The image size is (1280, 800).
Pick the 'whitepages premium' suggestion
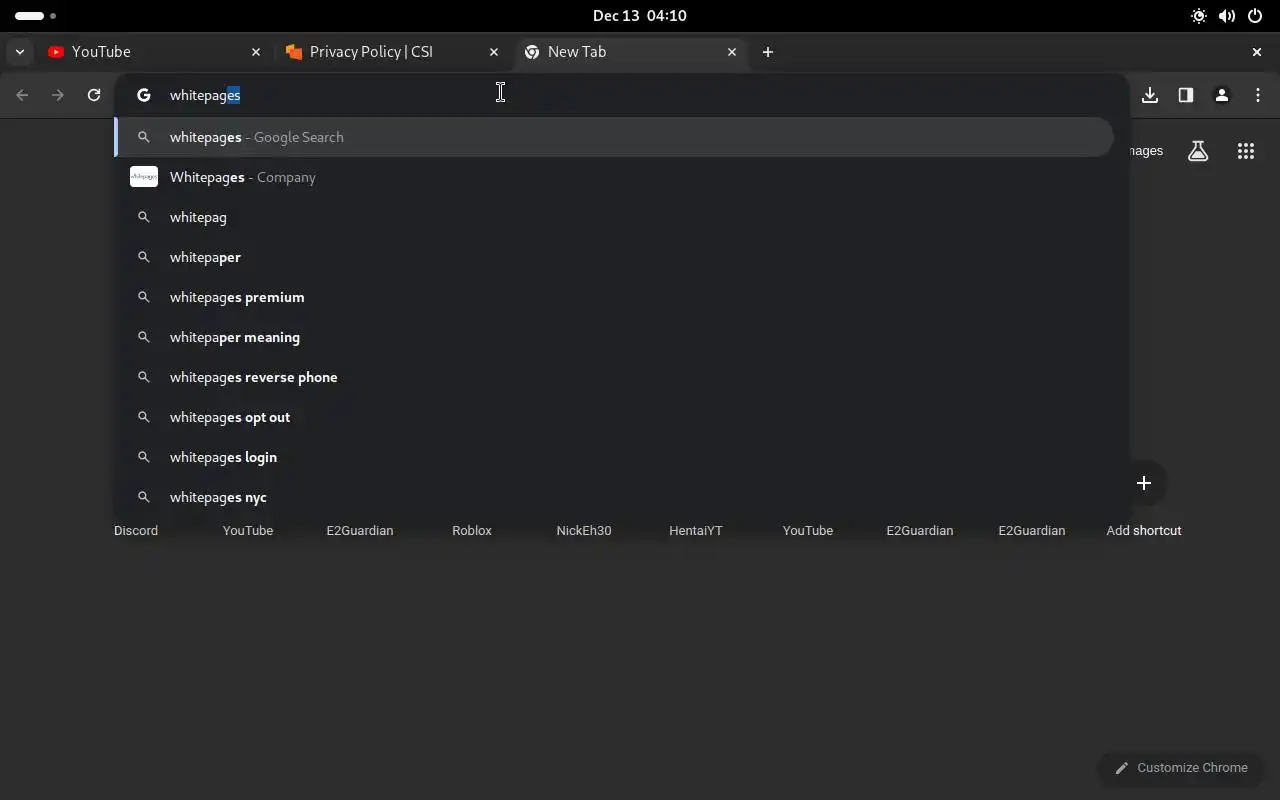(614, 297)
